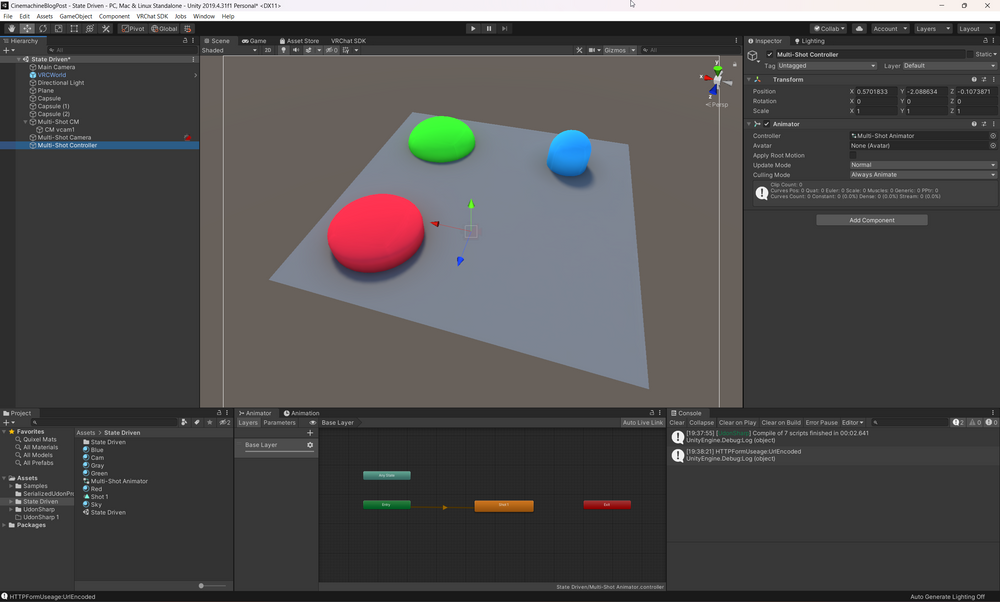This screenshot has height=602, width=1000.
Task: Select the Rect Transform tool
Action: pos(73,28)
